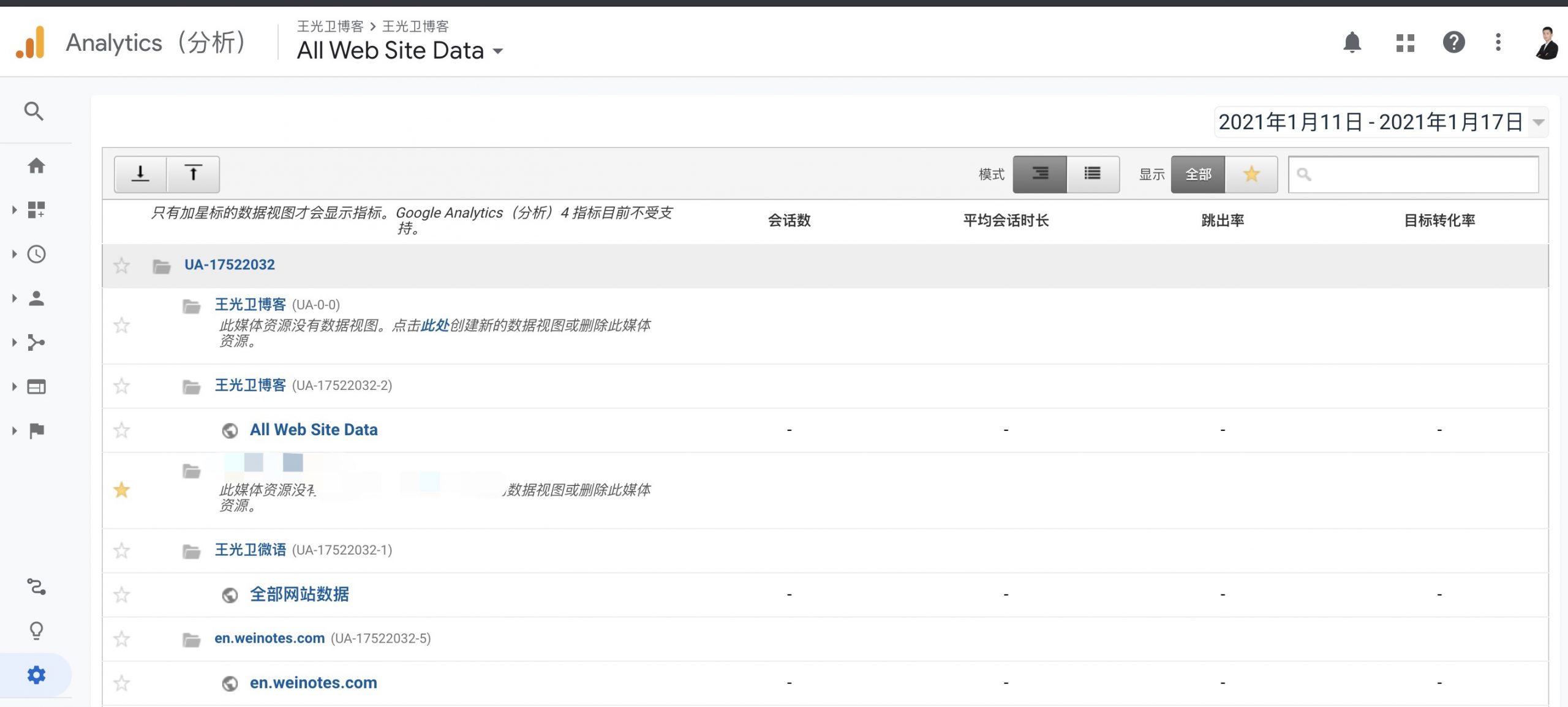Expand the Customization sidebar arrow
Viewport: 1568px width, 707px height.
click(14, 210)
